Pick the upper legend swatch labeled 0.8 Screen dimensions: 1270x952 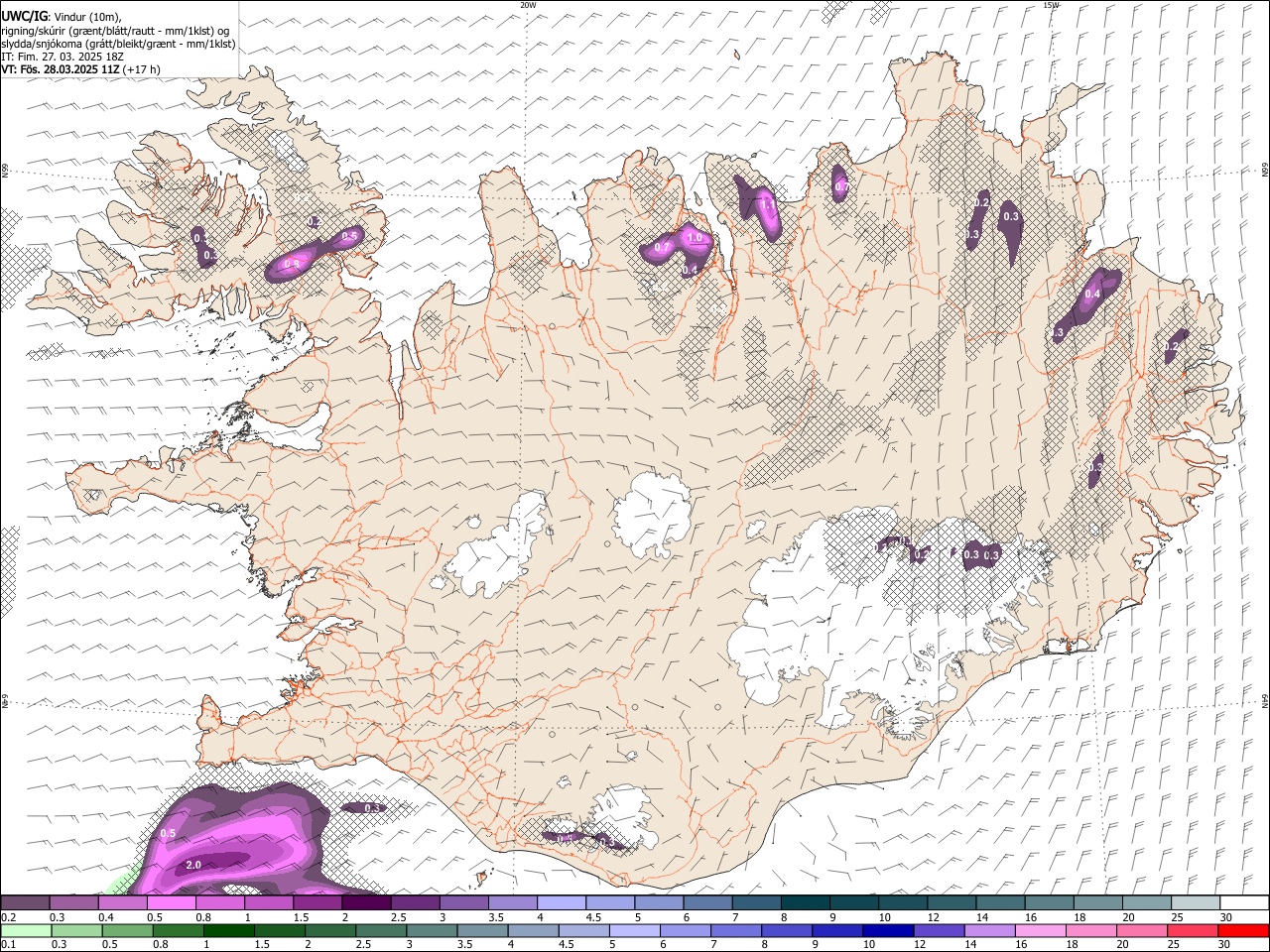219,902
